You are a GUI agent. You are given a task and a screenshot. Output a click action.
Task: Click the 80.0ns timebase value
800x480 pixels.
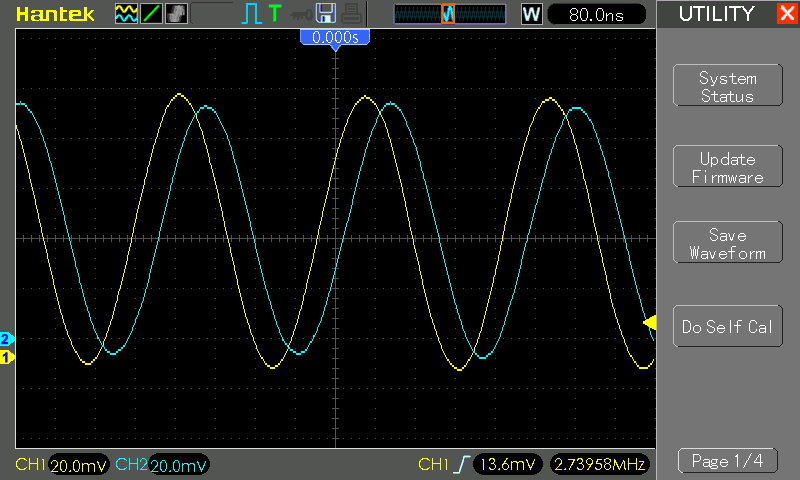tap(596, 14)
